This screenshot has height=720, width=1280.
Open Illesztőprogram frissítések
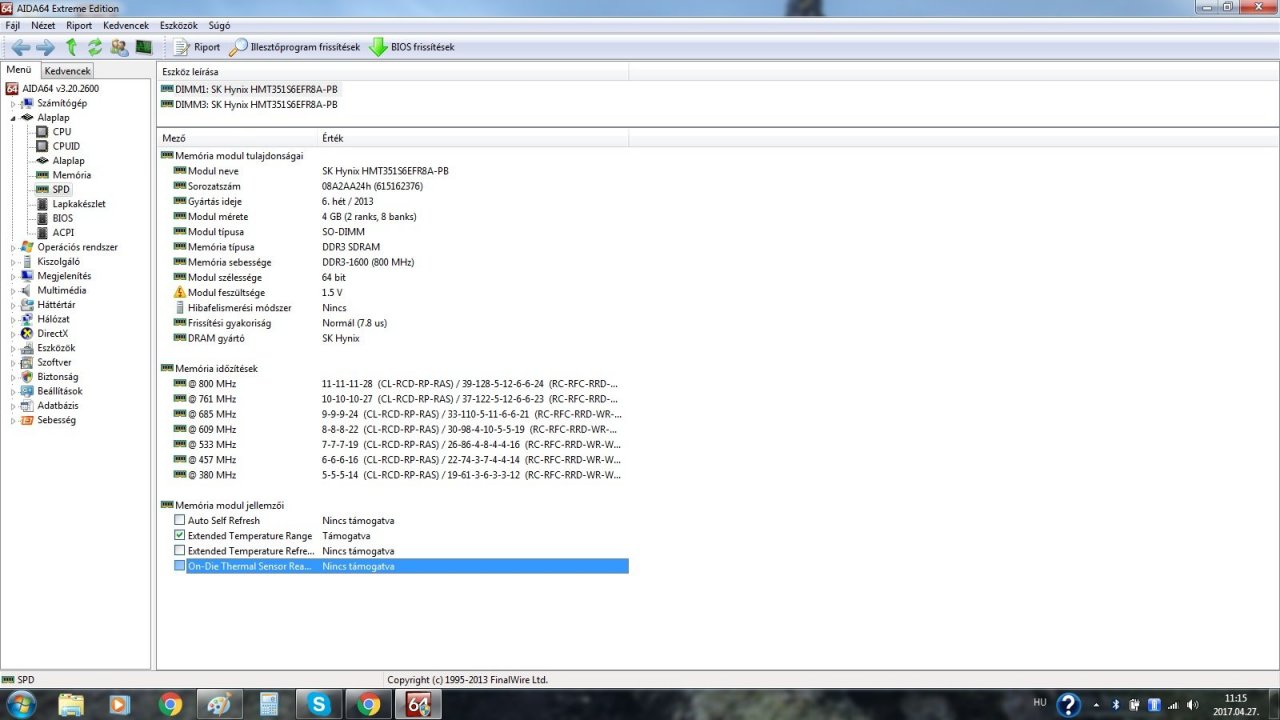tap(294, 47)
